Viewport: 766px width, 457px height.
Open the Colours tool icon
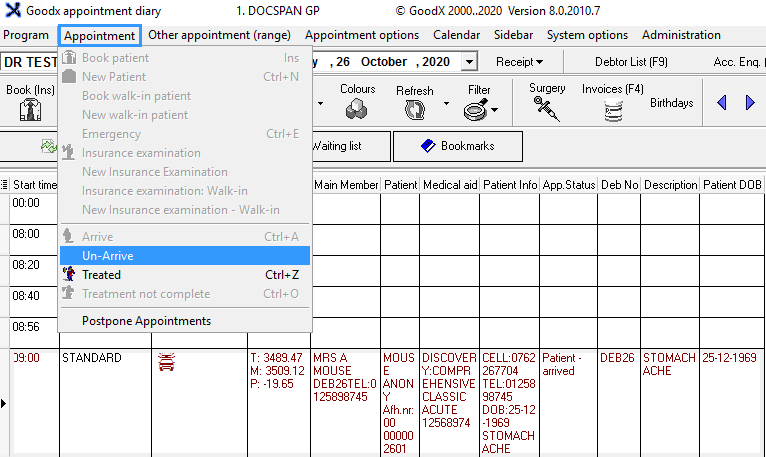click(x=357, y=109)
